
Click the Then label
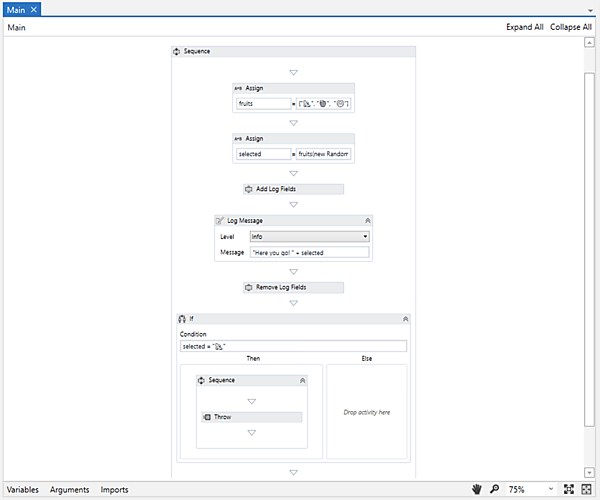[x=253, y=358]
